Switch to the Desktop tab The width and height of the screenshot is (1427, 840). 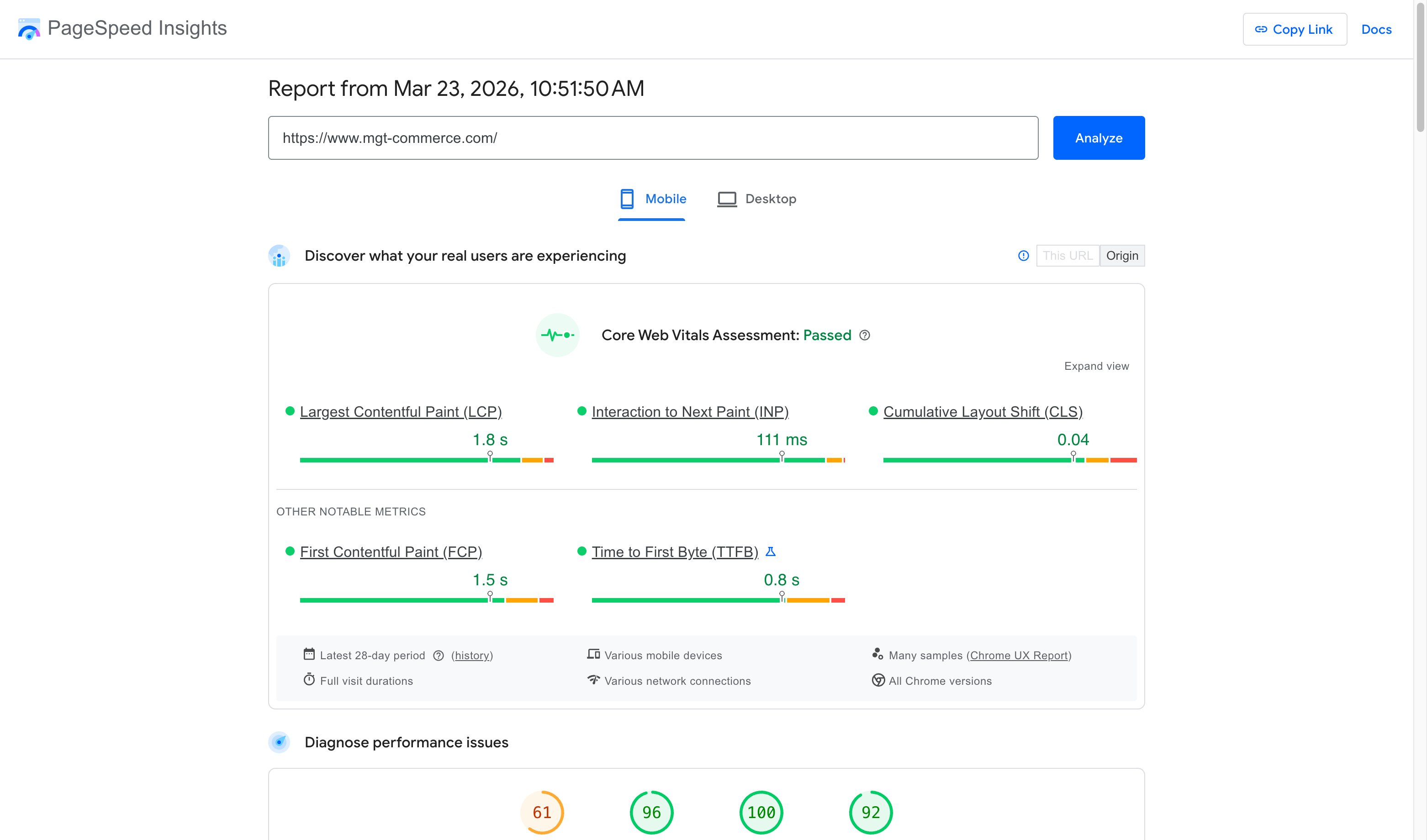click(771, 199)
